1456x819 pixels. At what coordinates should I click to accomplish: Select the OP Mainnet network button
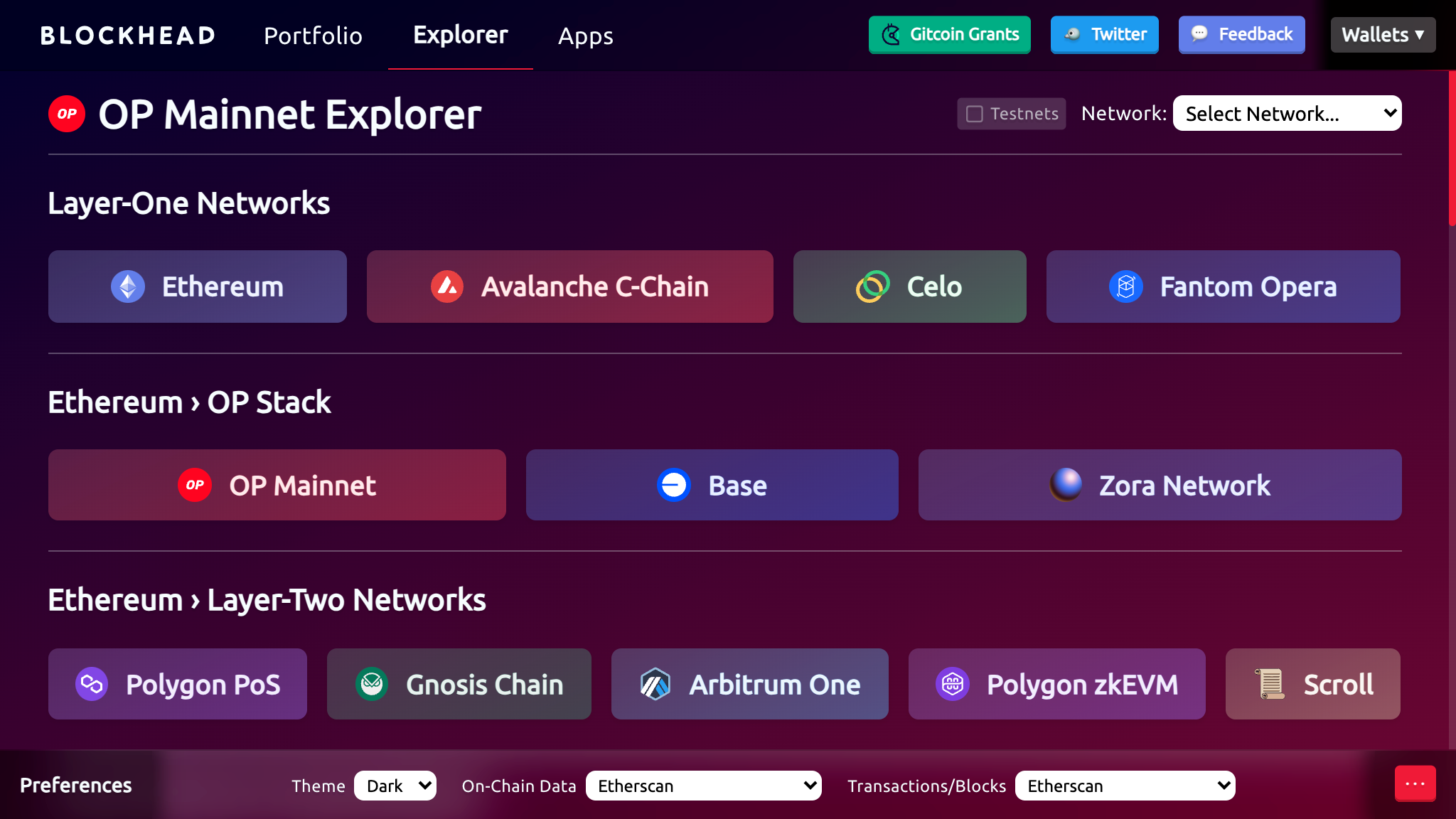[x=277, y=485]
